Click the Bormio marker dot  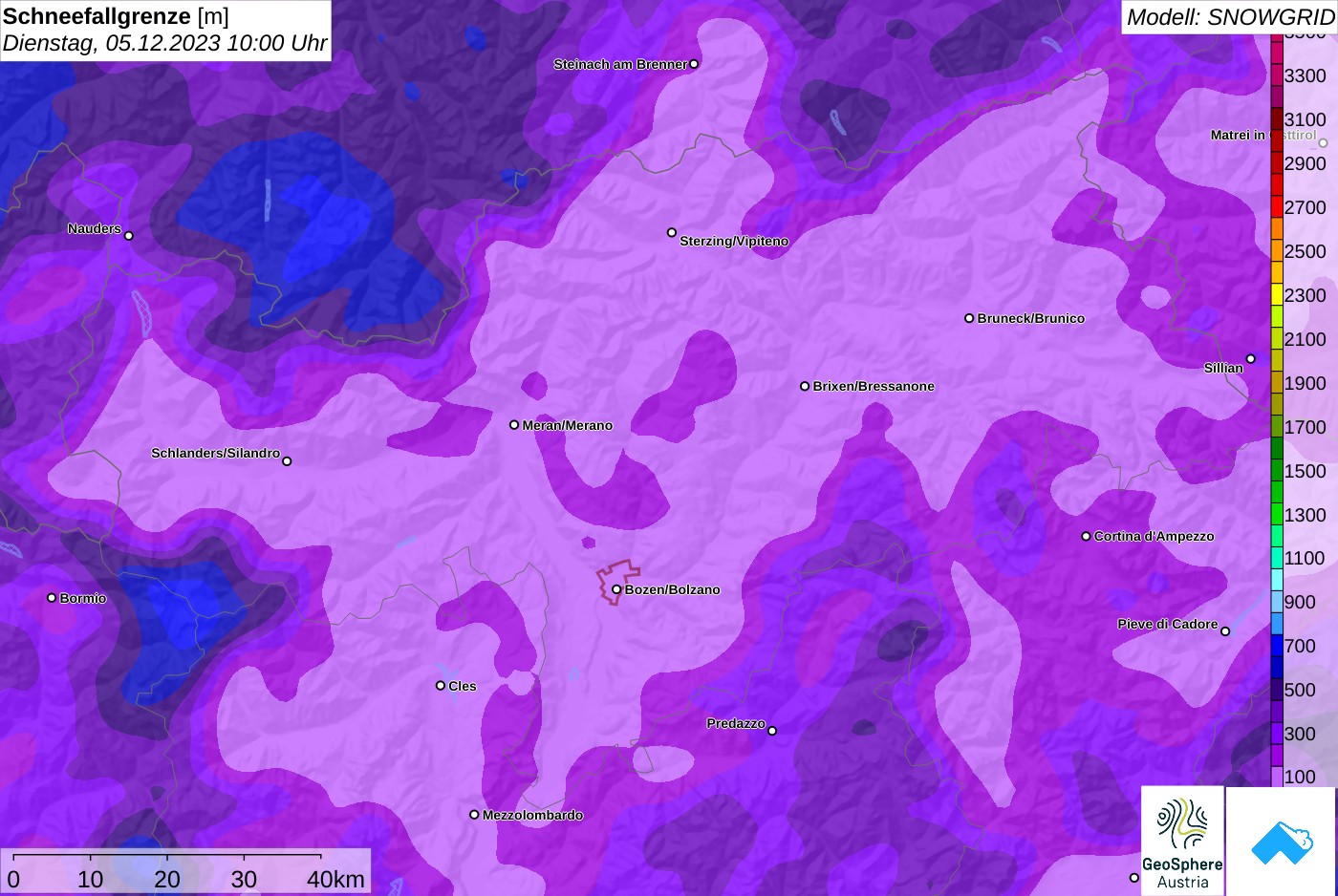(52, 598)
